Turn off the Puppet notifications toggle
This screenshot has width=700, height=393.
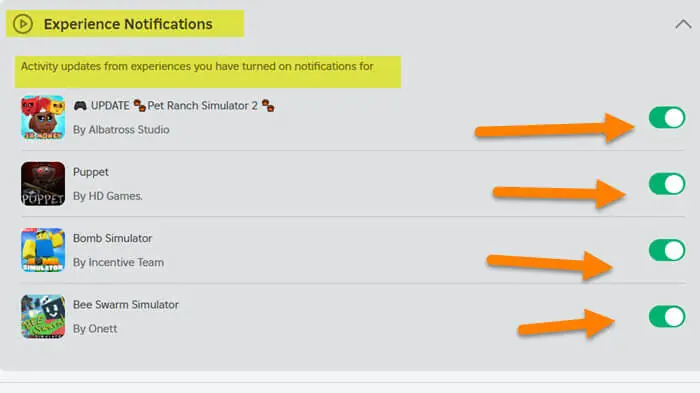pyautogui.click(x=667, y=184)
